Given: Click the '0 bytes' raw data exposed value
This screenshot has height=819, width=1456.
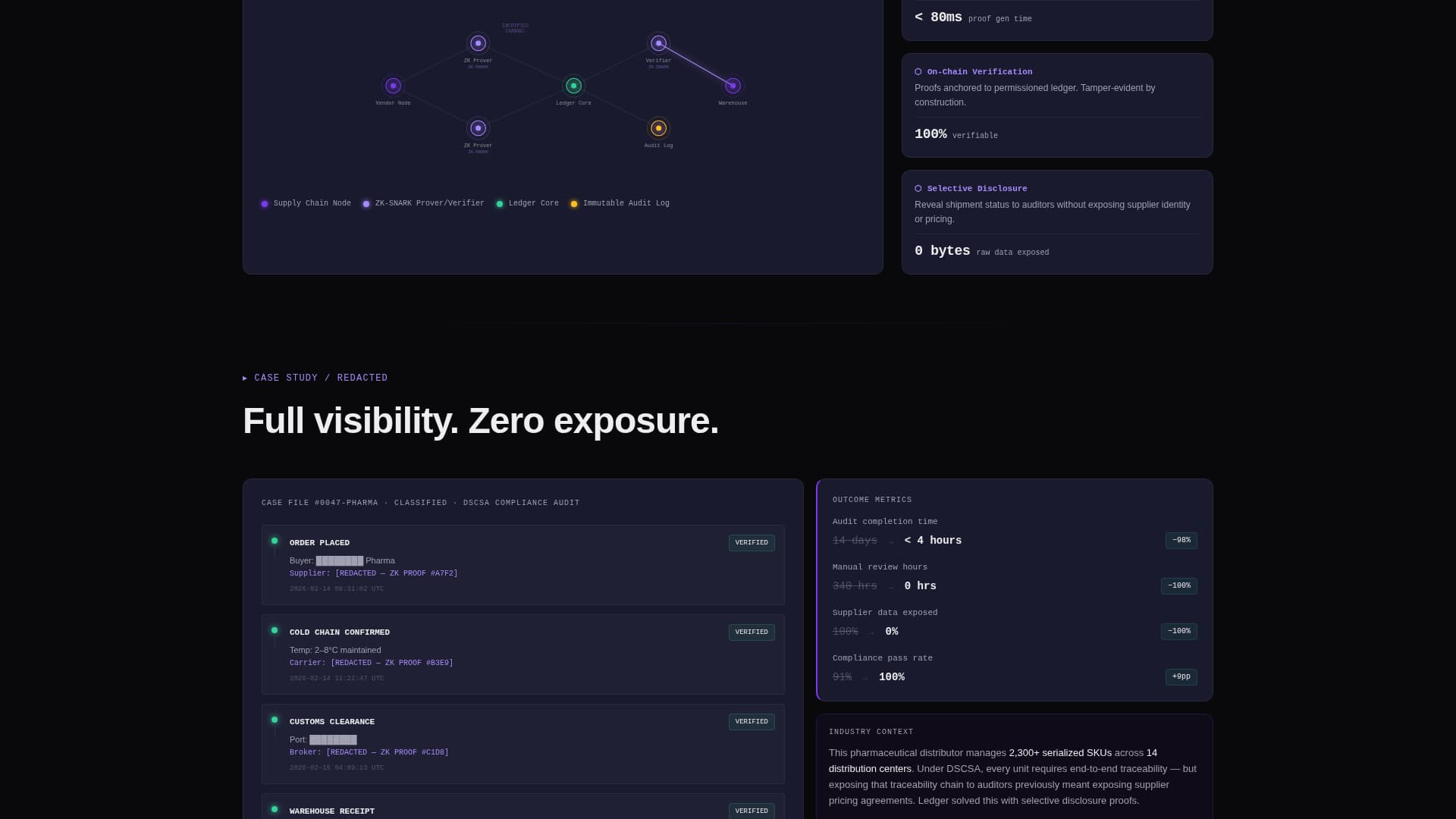Looking at the screenshot, I should point(943,251).
